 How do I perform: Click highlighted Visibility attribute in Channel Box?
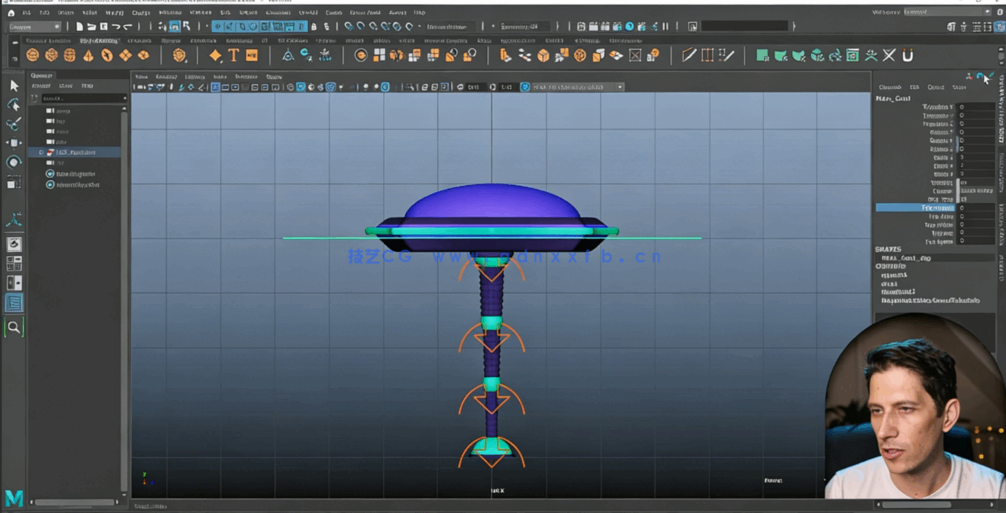tap(915, 208)
